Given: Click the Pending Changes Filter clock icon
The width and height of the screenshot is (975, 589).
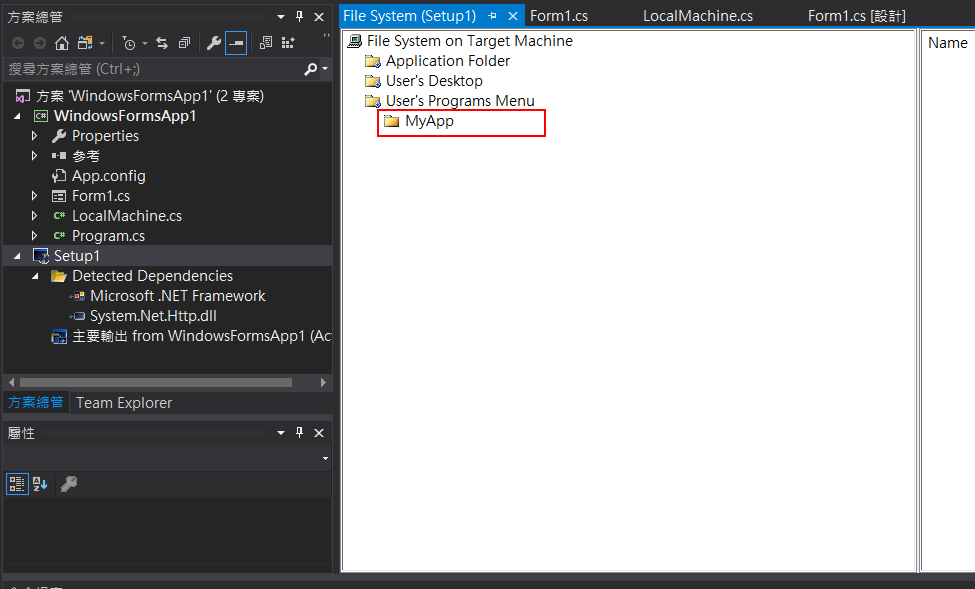Looking at the screenshot, I should [x=130, y=43].
